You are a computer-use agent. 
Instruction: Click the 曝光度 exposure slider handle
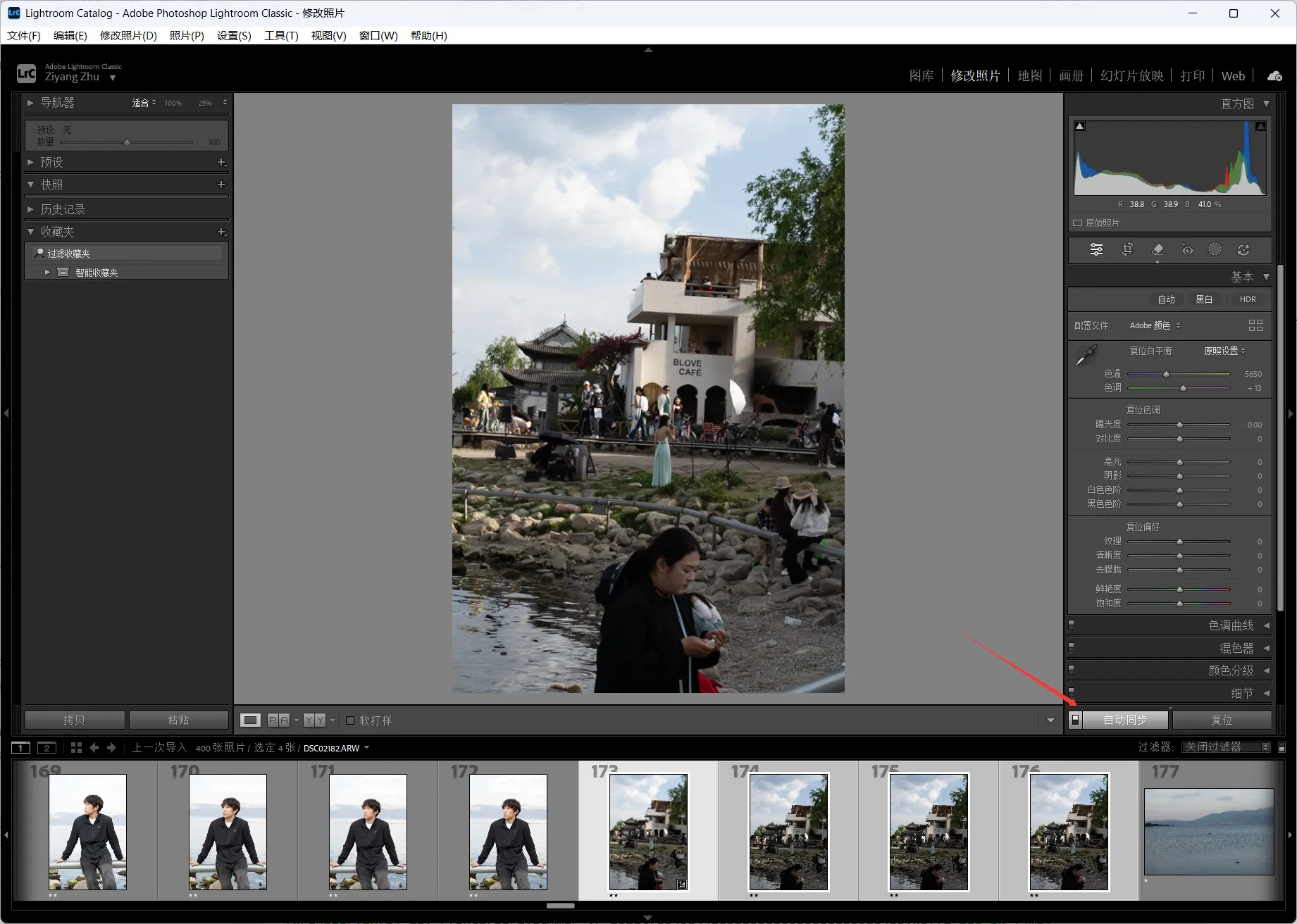(1179, 425)
